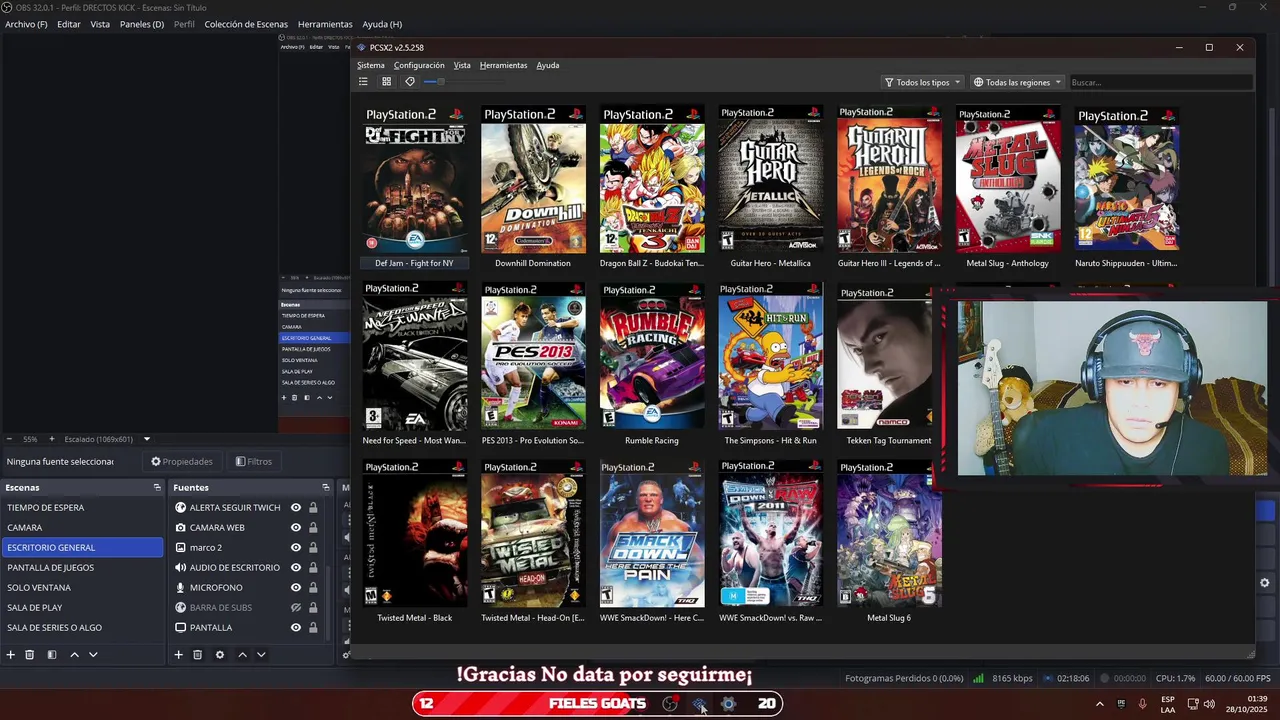The height and width of the screenshot is (720, 1280).
Task: Click the system tray microphone icon
Action: [1142, 704]
